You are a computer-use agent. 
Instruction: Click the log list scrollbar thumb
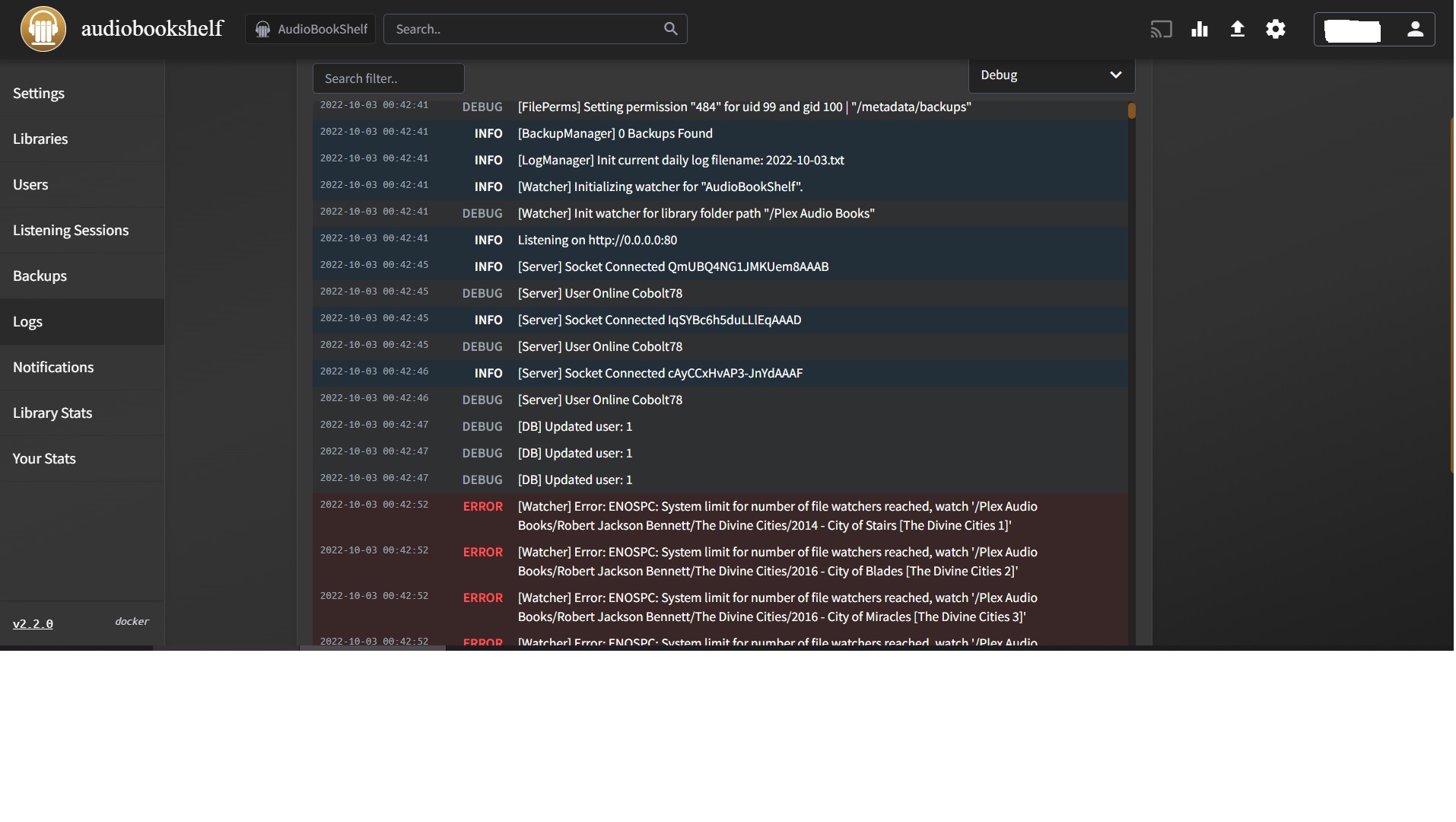point(1132,111)
